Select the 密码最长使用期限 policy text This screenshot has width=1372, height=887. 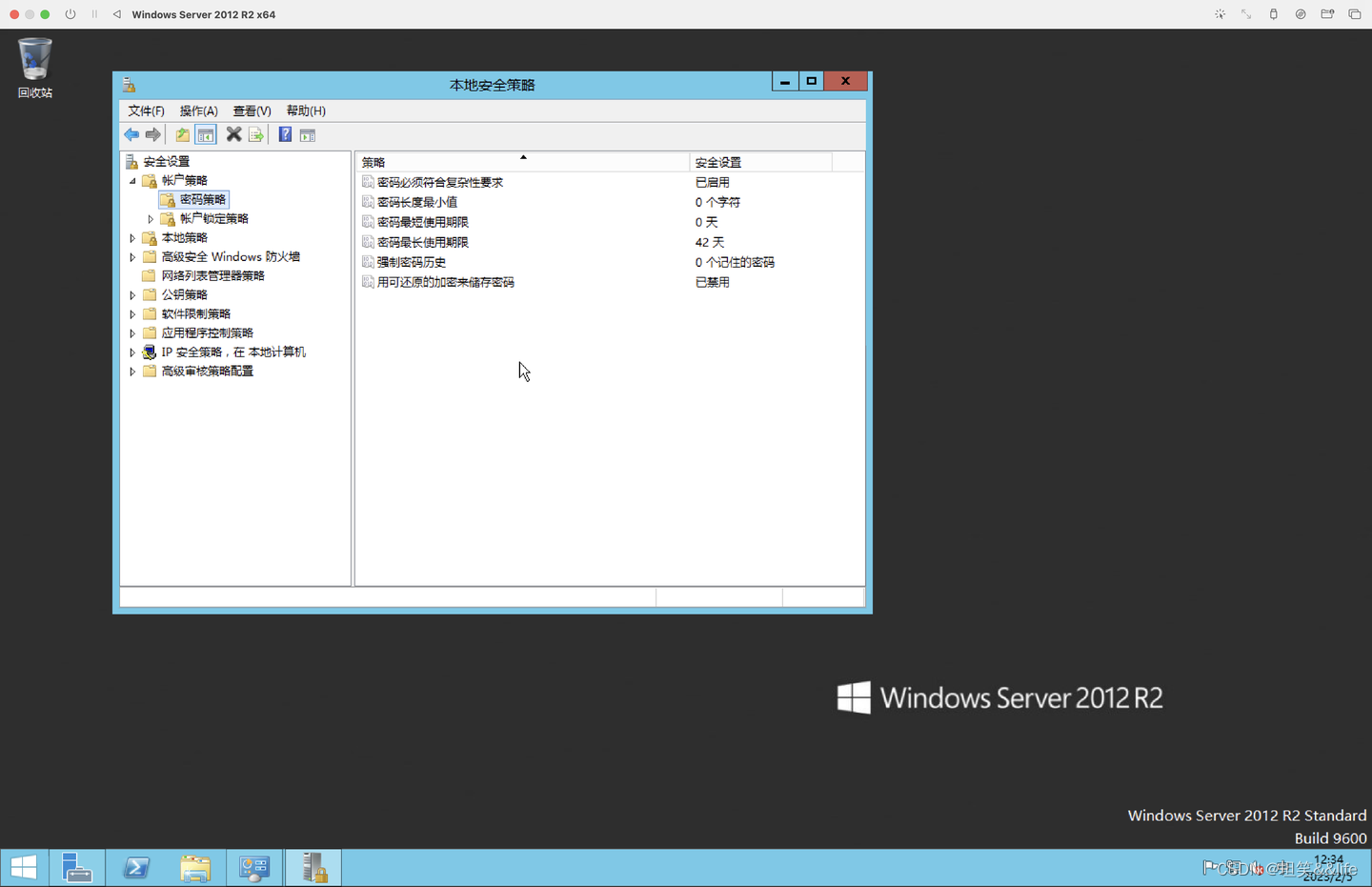pyautogui.click(x=423, y=242)
